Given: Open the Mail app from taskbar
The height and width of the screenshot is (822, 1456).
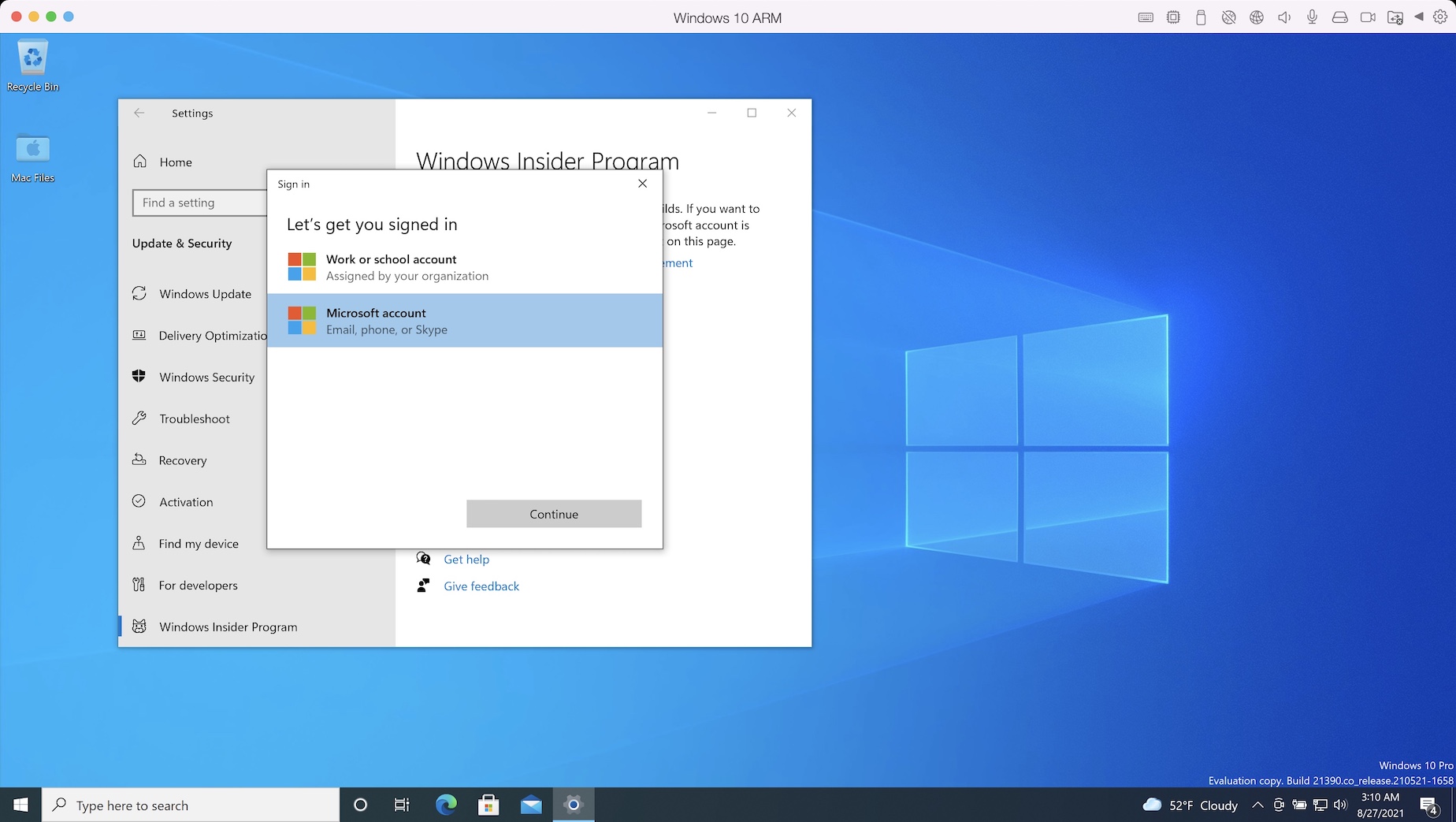Looking at the screenshot, I should coord(531,805).
